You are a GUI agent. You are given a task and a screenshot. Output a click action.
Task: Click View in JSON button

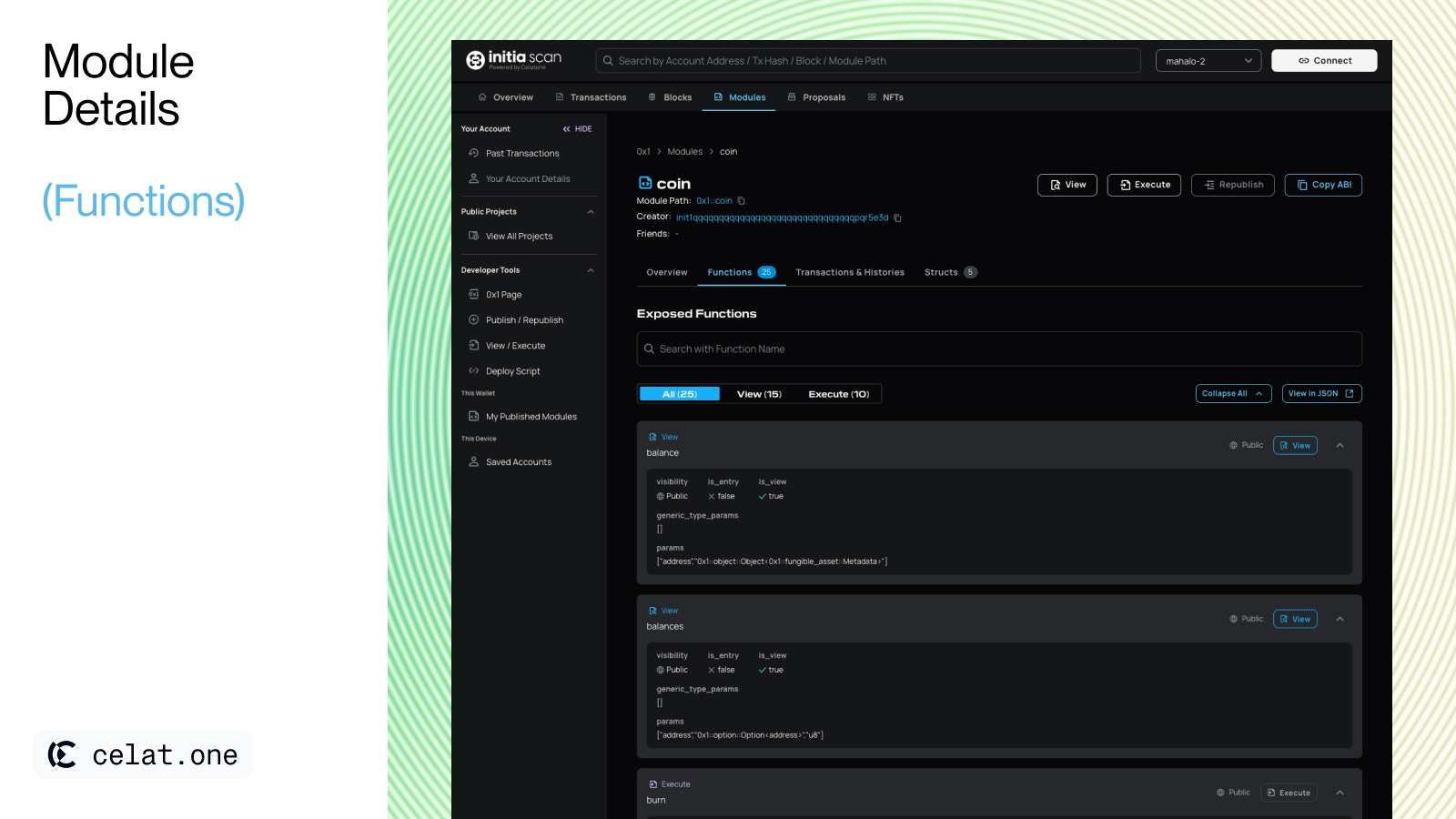(1322, 394)
